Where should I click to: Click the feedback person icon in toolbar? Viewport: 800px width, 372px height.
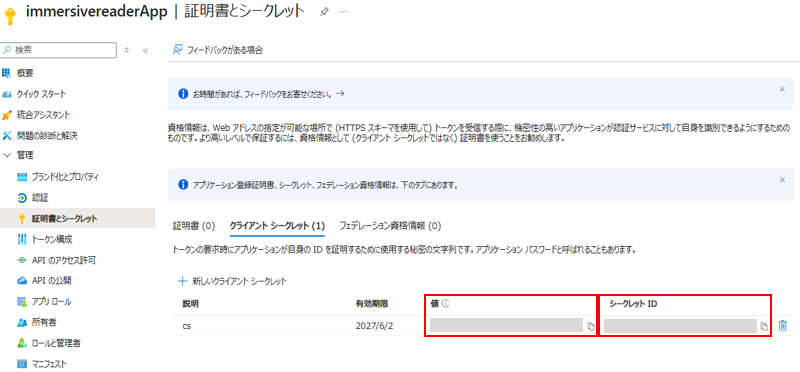pyautogui.click(x=177, y=50)
